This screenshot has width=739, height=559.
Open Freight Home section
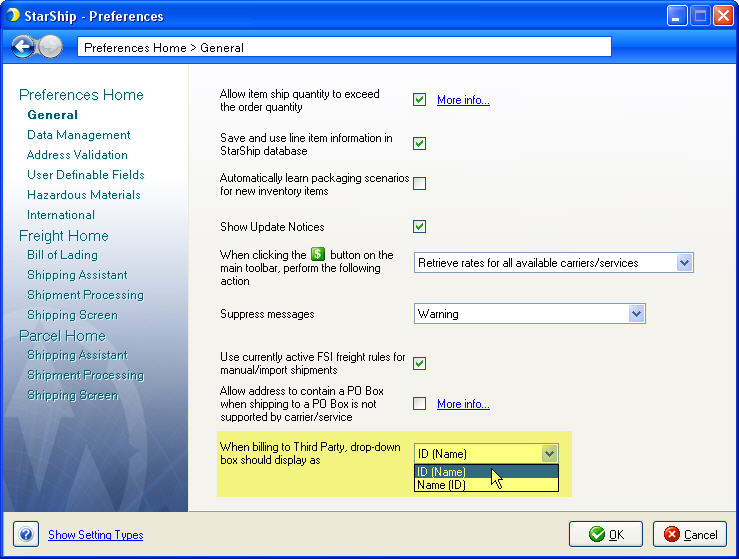(x=64, y=236)
